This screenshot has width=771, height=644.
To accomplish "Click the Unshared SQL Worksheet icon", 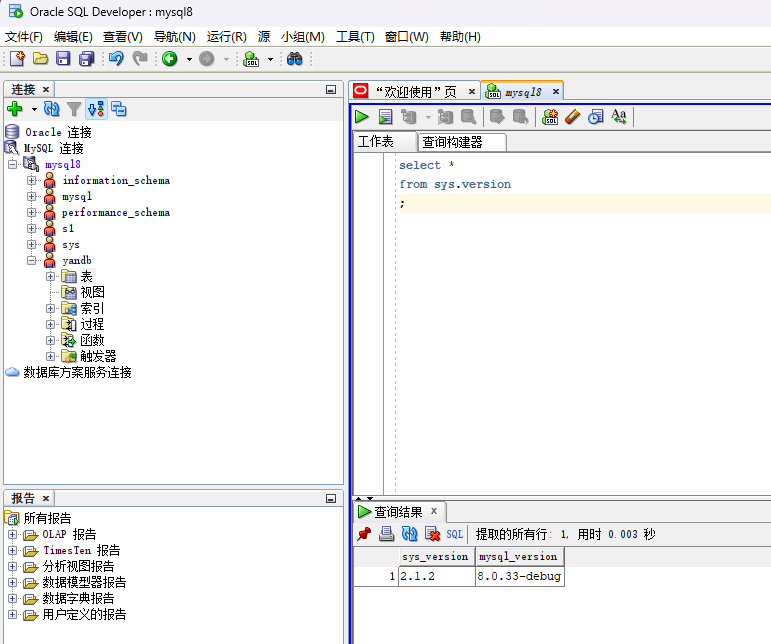I will 550,117.
